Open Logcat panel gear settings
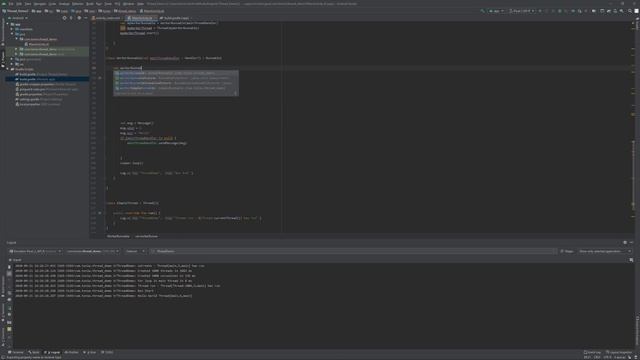This screenshot has height=360, width=640. point(625,242)
